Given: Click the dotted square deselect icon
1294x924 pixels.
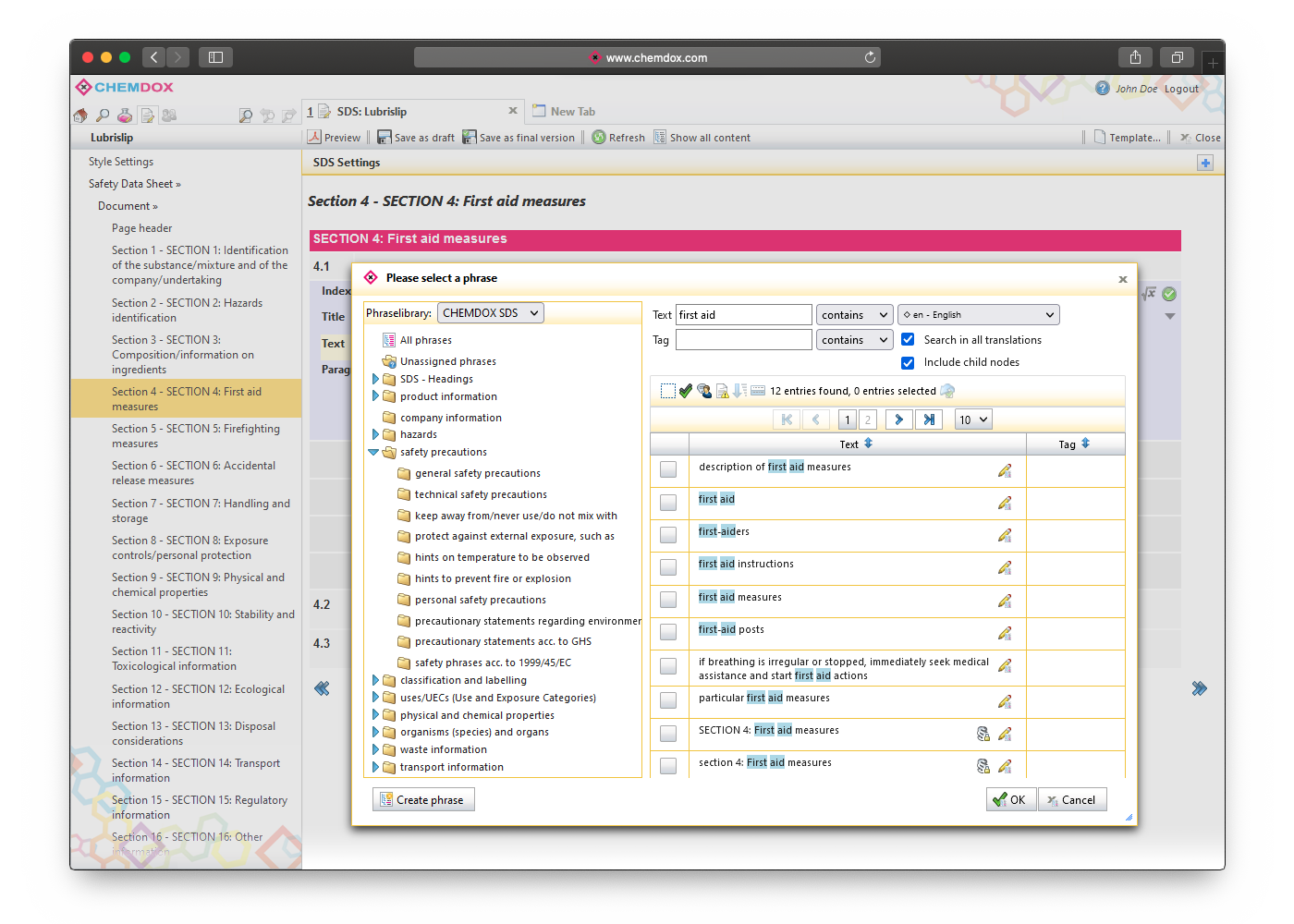Looking at the screenshot, I should click(x=668, y=391).
